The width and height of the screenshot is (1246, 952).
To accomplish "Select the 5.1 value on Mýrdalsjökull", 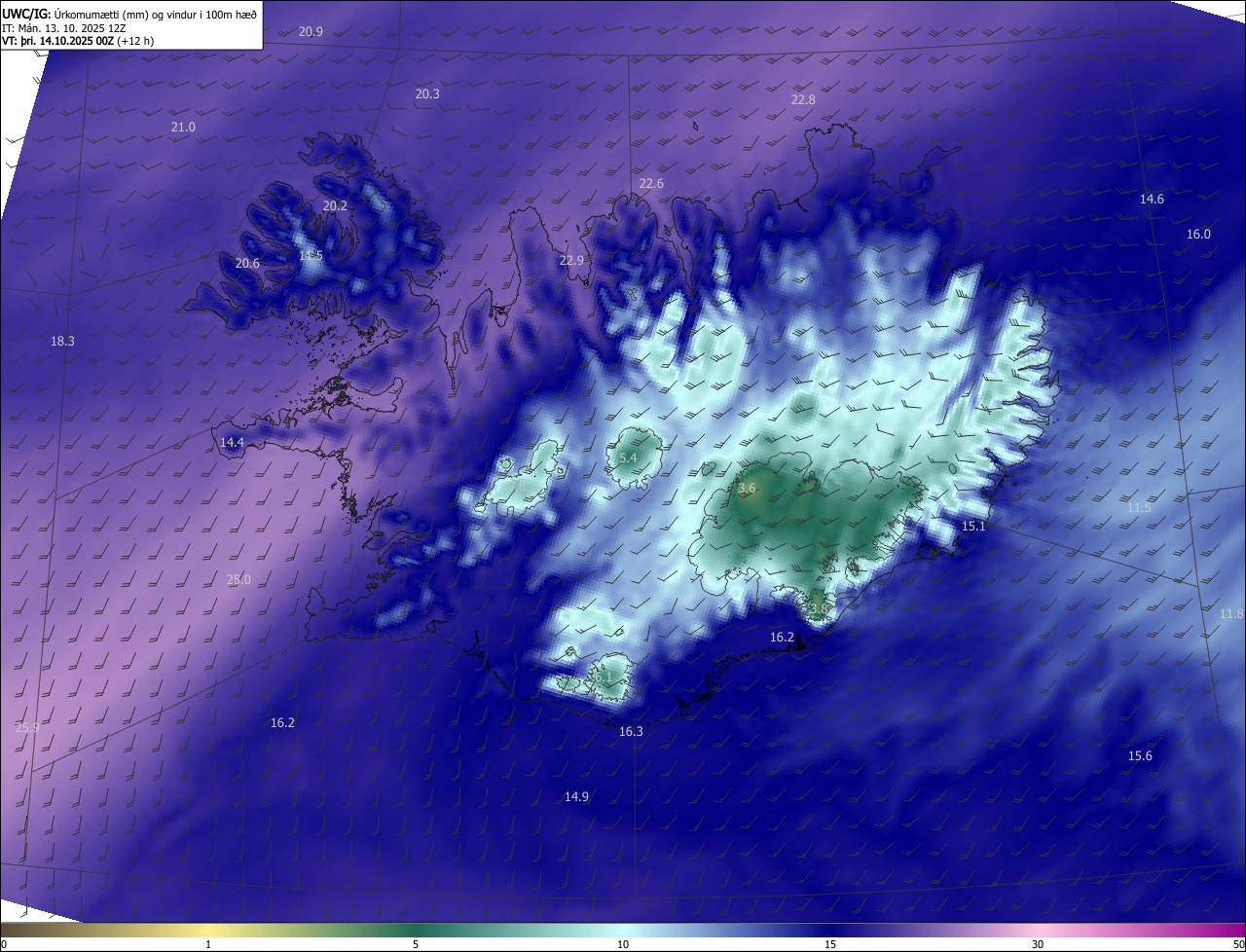I will click(603, 676).
